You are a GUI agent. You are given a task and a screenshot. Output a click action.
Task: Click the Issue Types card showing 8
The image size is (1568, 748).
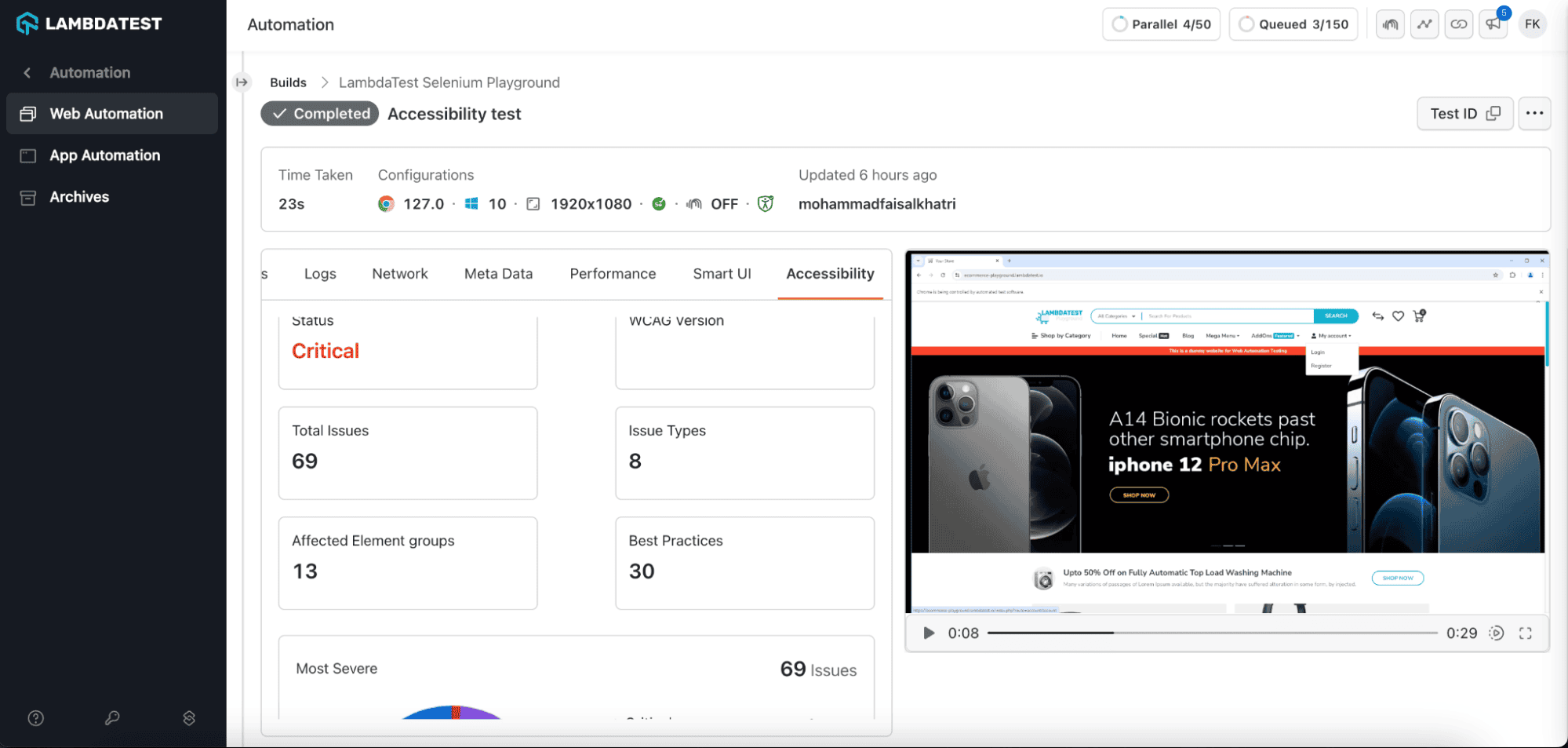coord(744,453)
